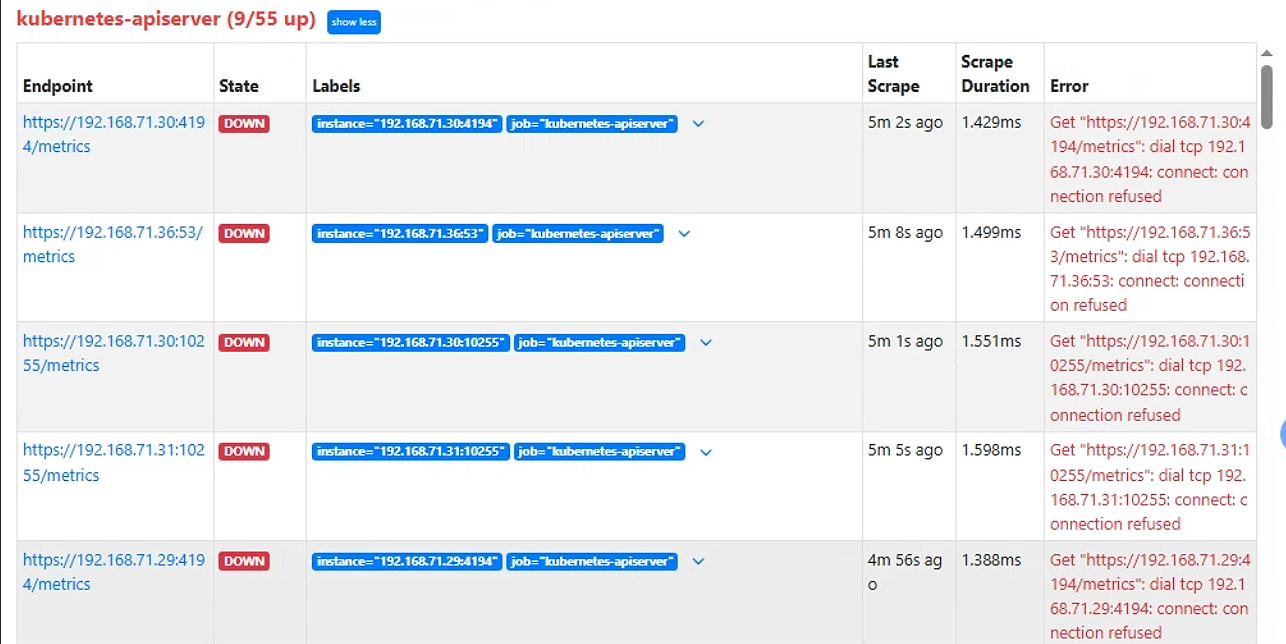Click the DOWN badge for 192.168.71.31:10255

click(244, 451)
